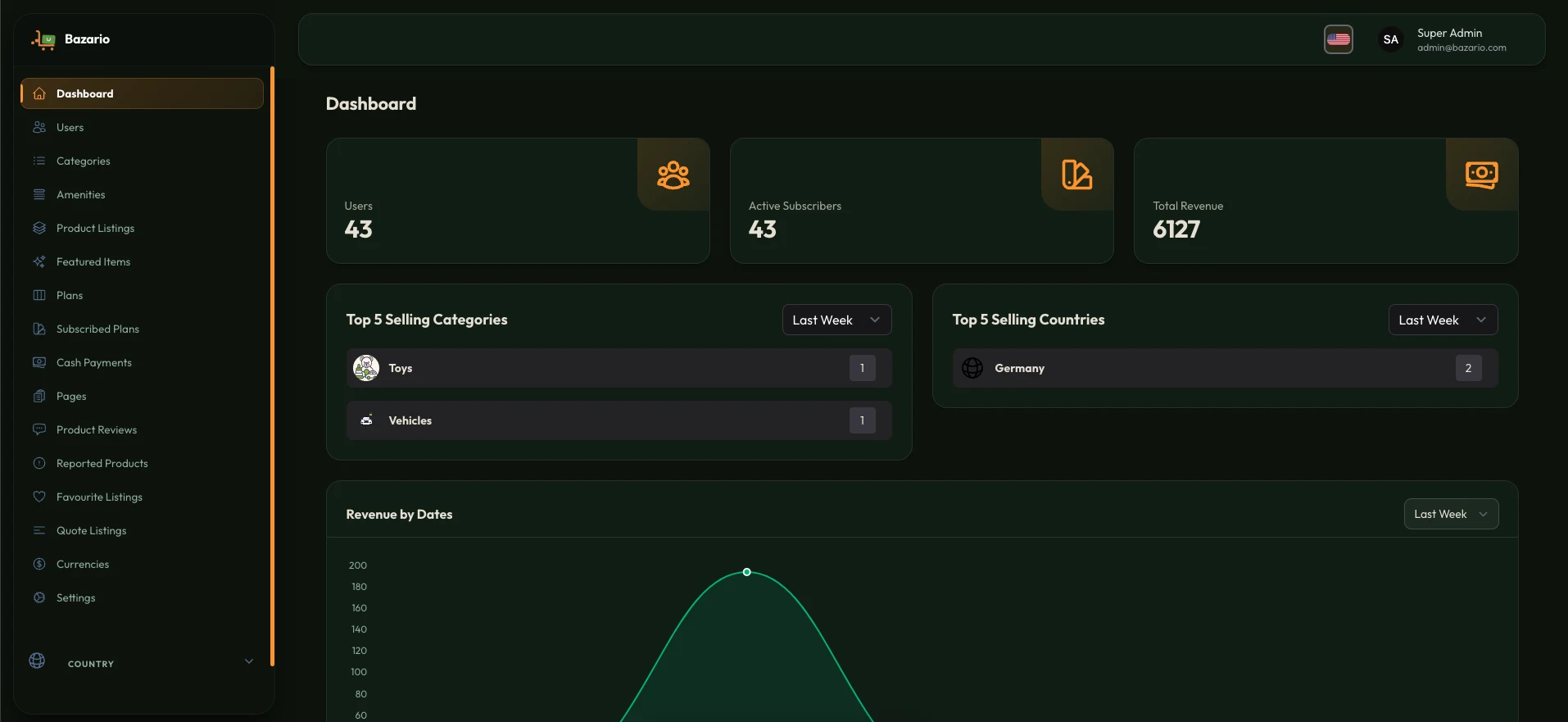Open Cash Payments page

[142, 362]
